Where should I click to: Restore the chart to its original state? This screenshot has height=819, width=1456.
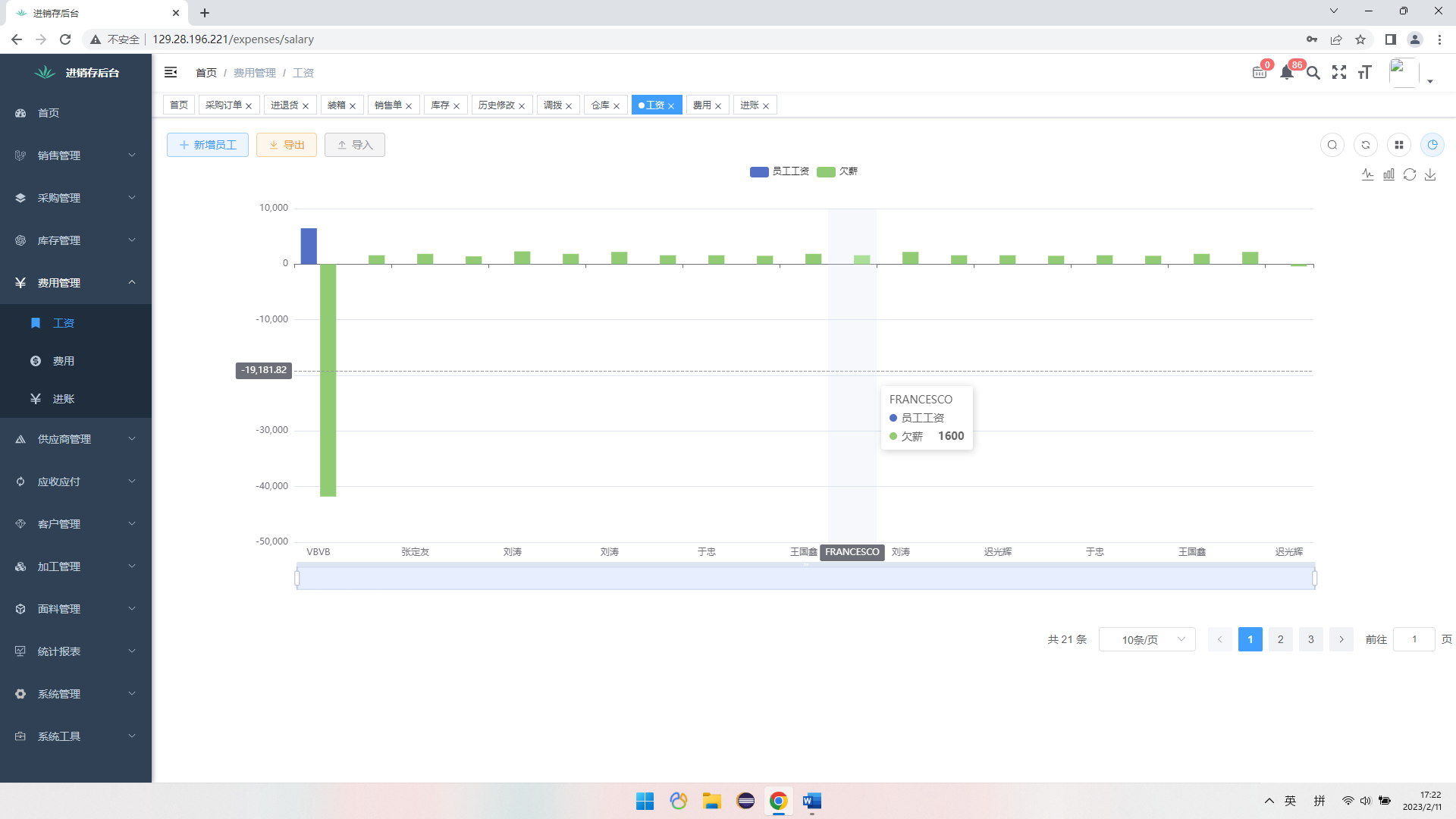pos(1410,174)
